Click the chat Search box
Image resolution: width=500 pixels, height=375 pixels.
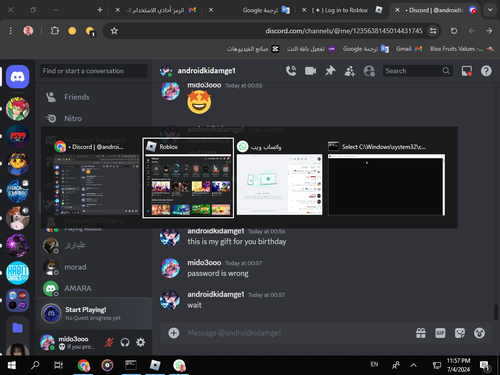point(417,71)
